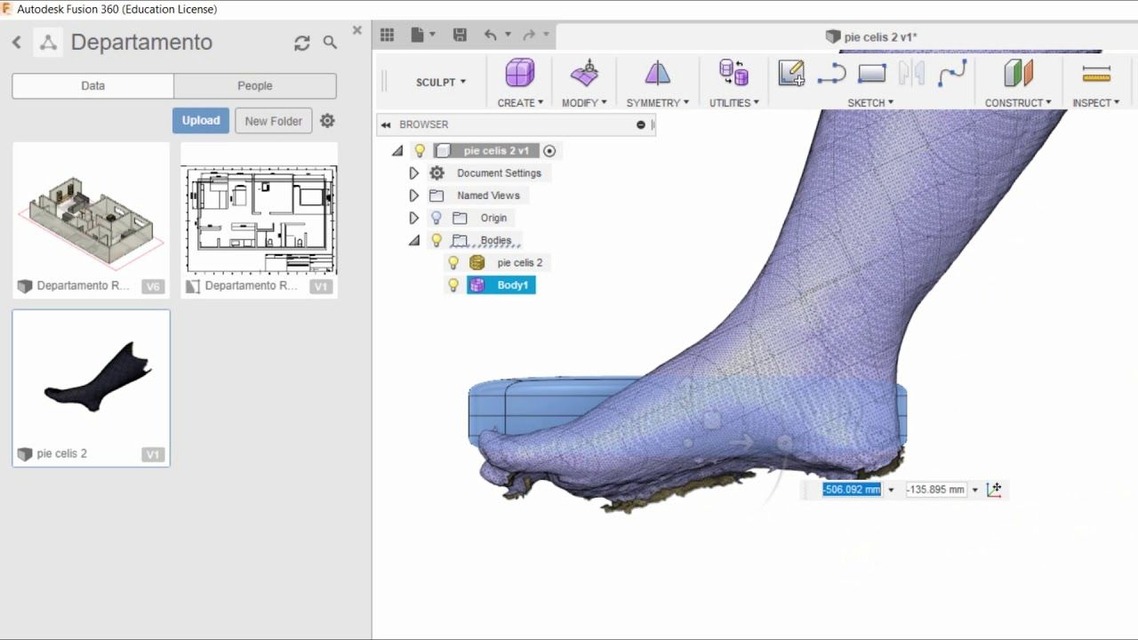
Task: Toggle the Origin folder visibility bulb
Action: (436, 218)
